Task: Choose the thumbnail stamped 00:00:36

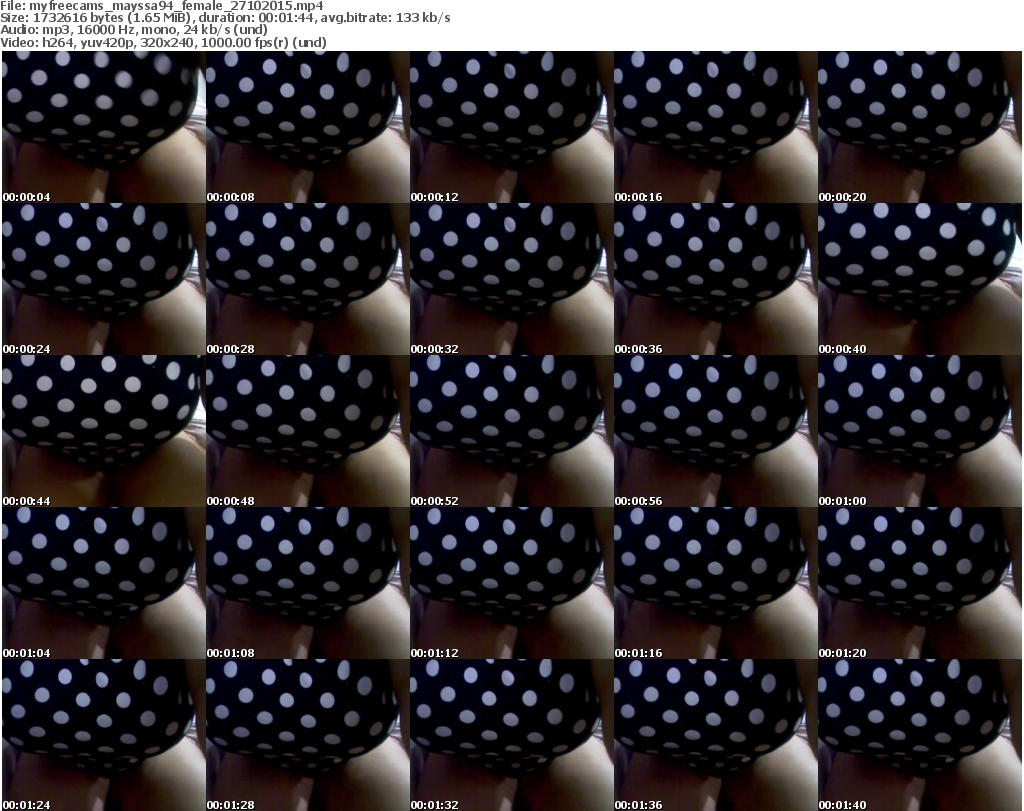Action: click(x=716, y=279)
